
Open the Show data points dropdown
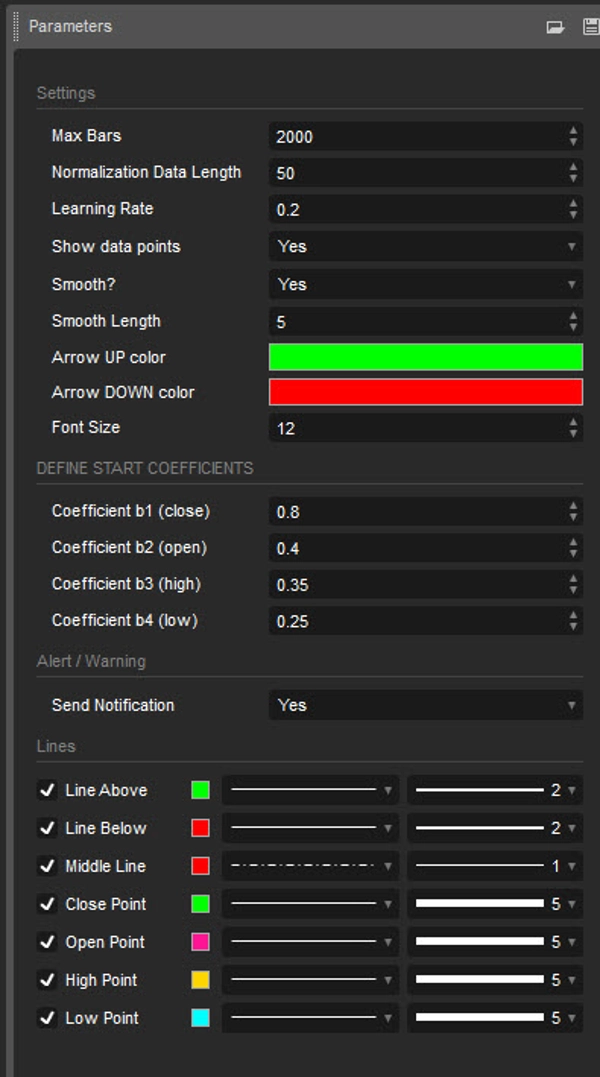click(x=425, y=247)
